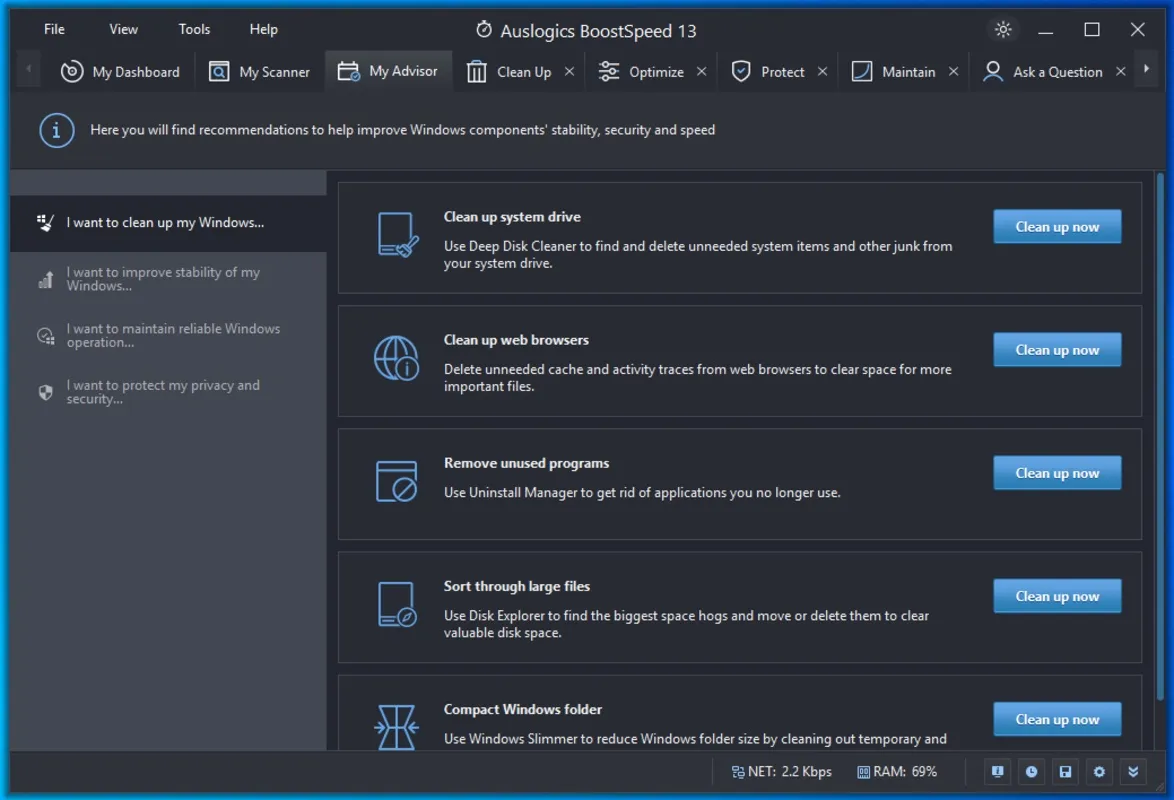
Task: Click Clean up now for system drive
Action: 1057,226
